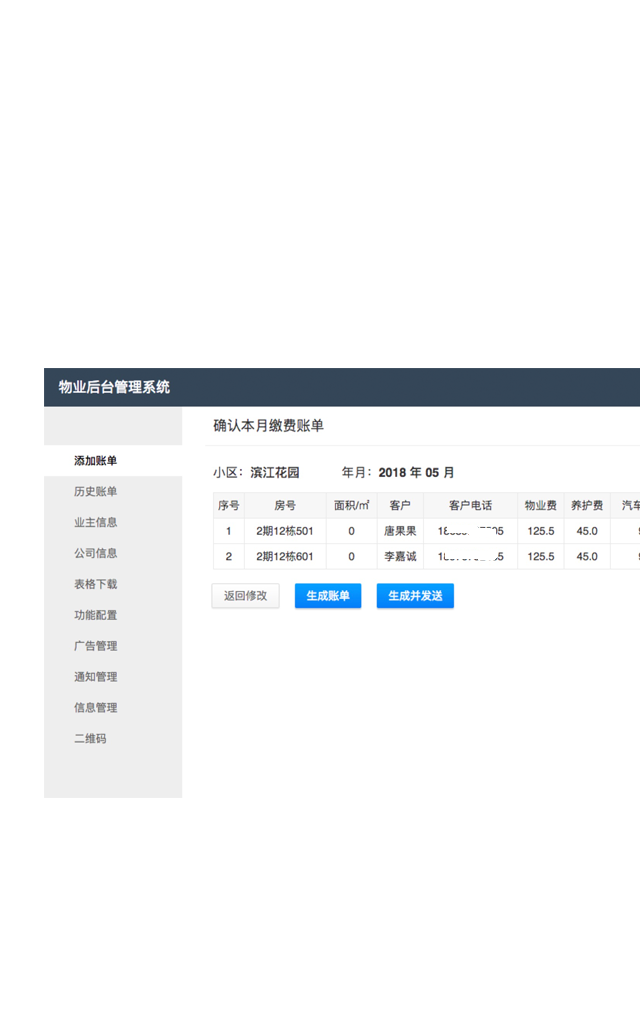Screen dimensions: 640x1024
Task: Open 通知管理 from the left menu
Action: 96,677
